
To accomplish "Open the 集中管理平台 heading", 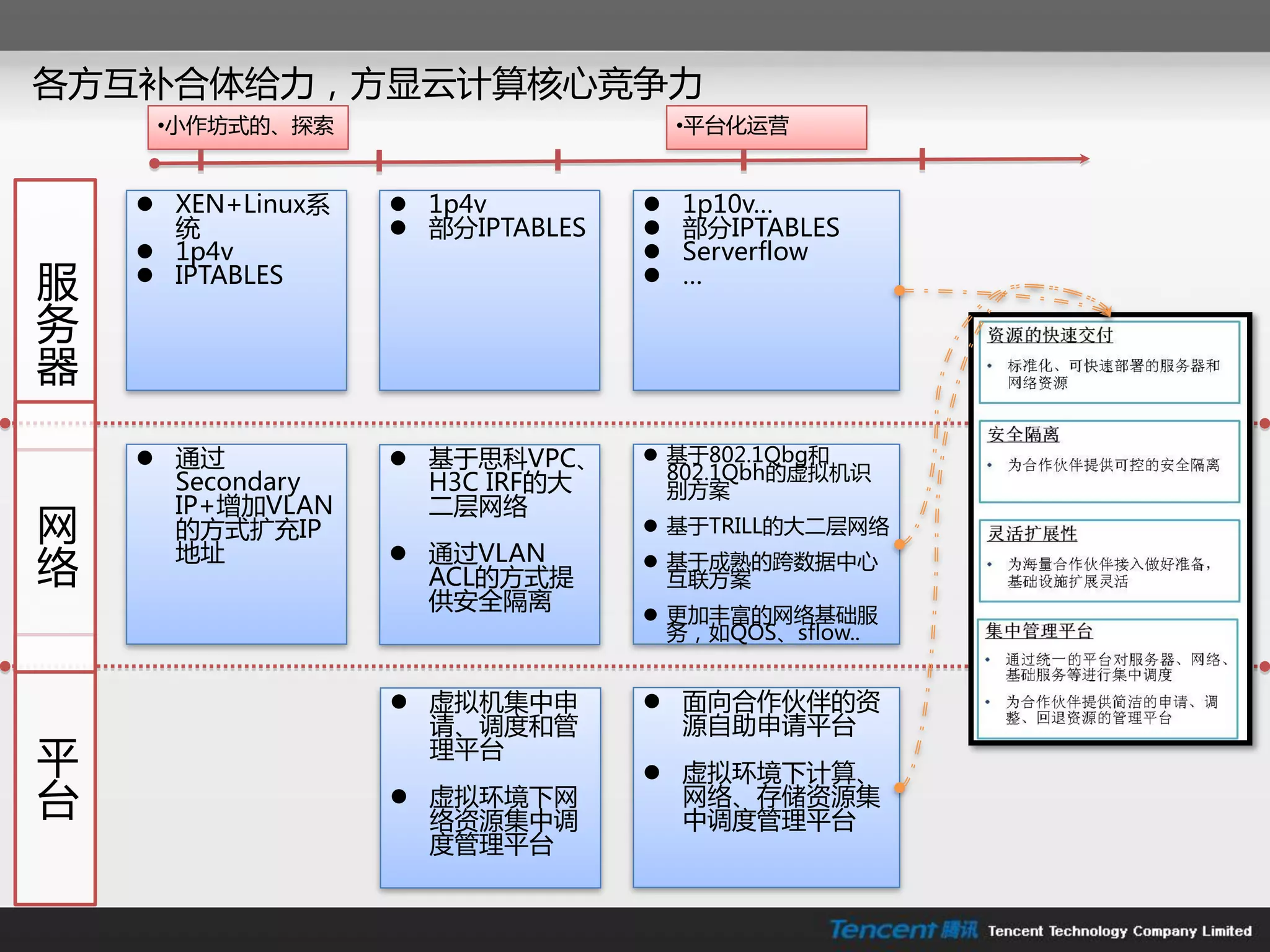I will (1039, 631).
